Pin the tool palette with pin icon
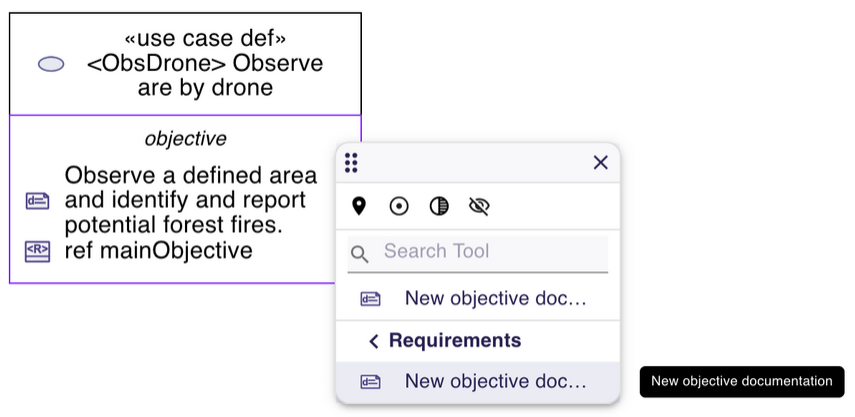Image resolution: width=855 pixels, height=417 pixels. tap(359, 206)
